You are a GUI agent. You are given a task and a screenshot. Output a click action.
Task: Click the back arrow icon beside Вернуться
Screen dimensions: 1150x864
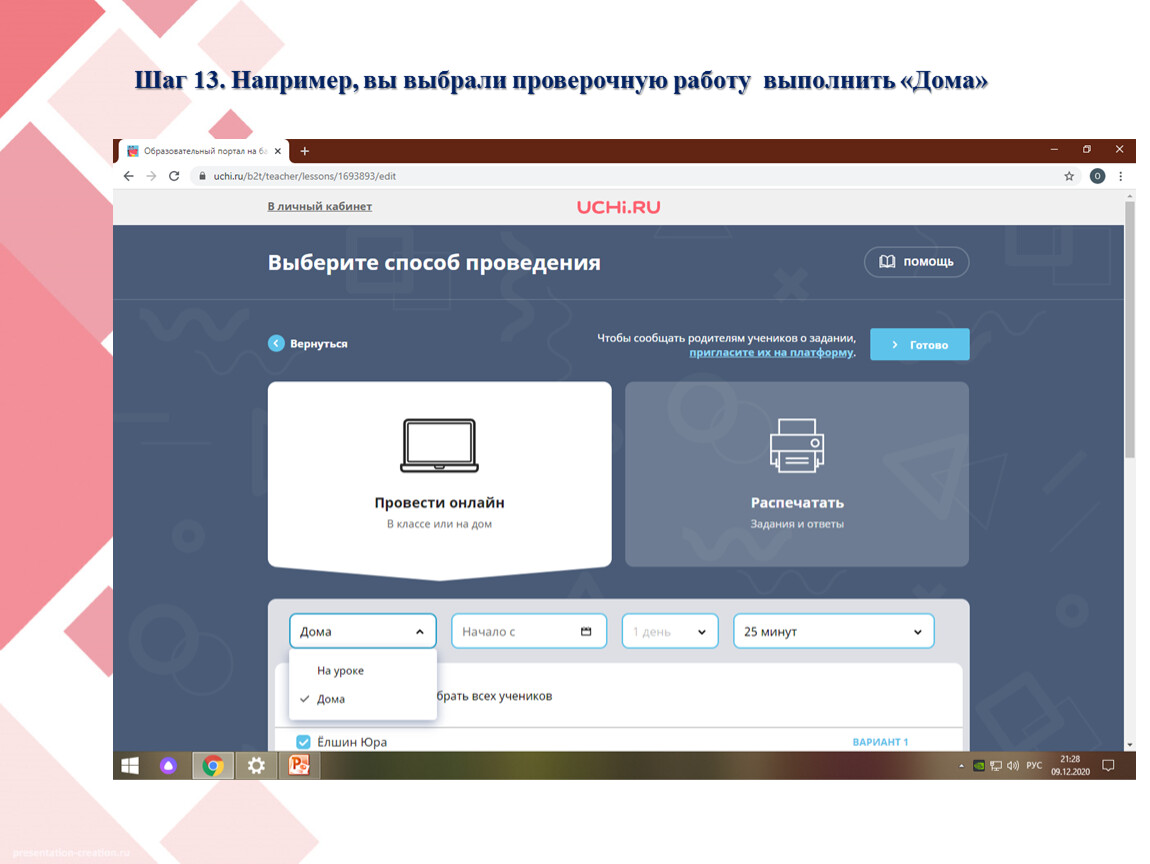276,343
